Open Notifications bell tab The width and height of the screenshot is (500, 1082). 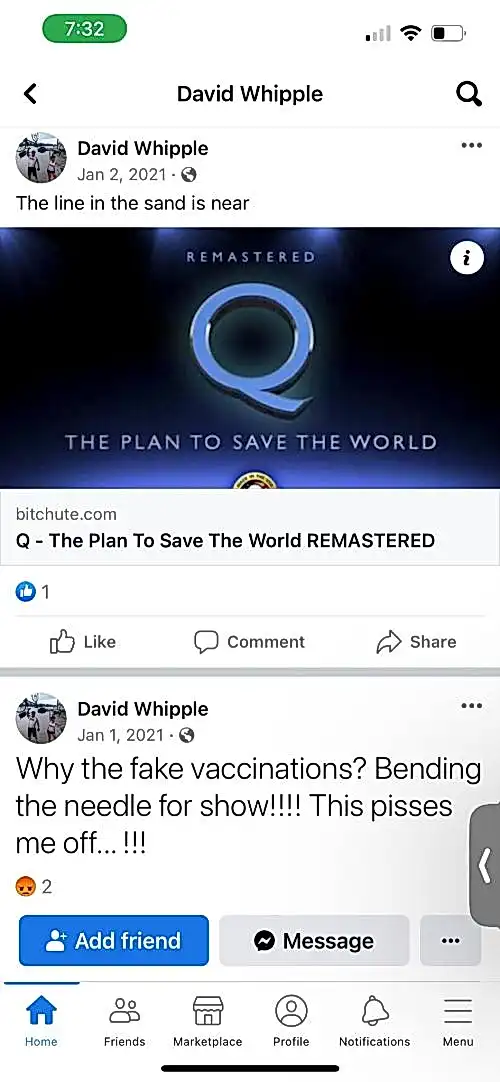(374, 1022)
